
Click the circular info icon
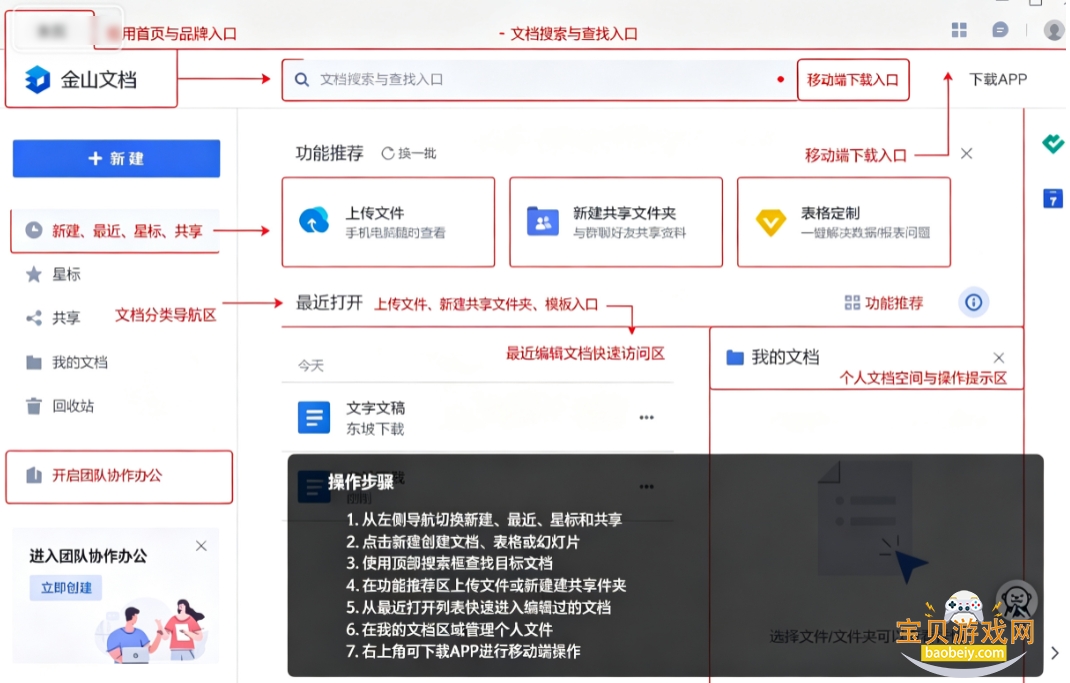pos(974,302)
